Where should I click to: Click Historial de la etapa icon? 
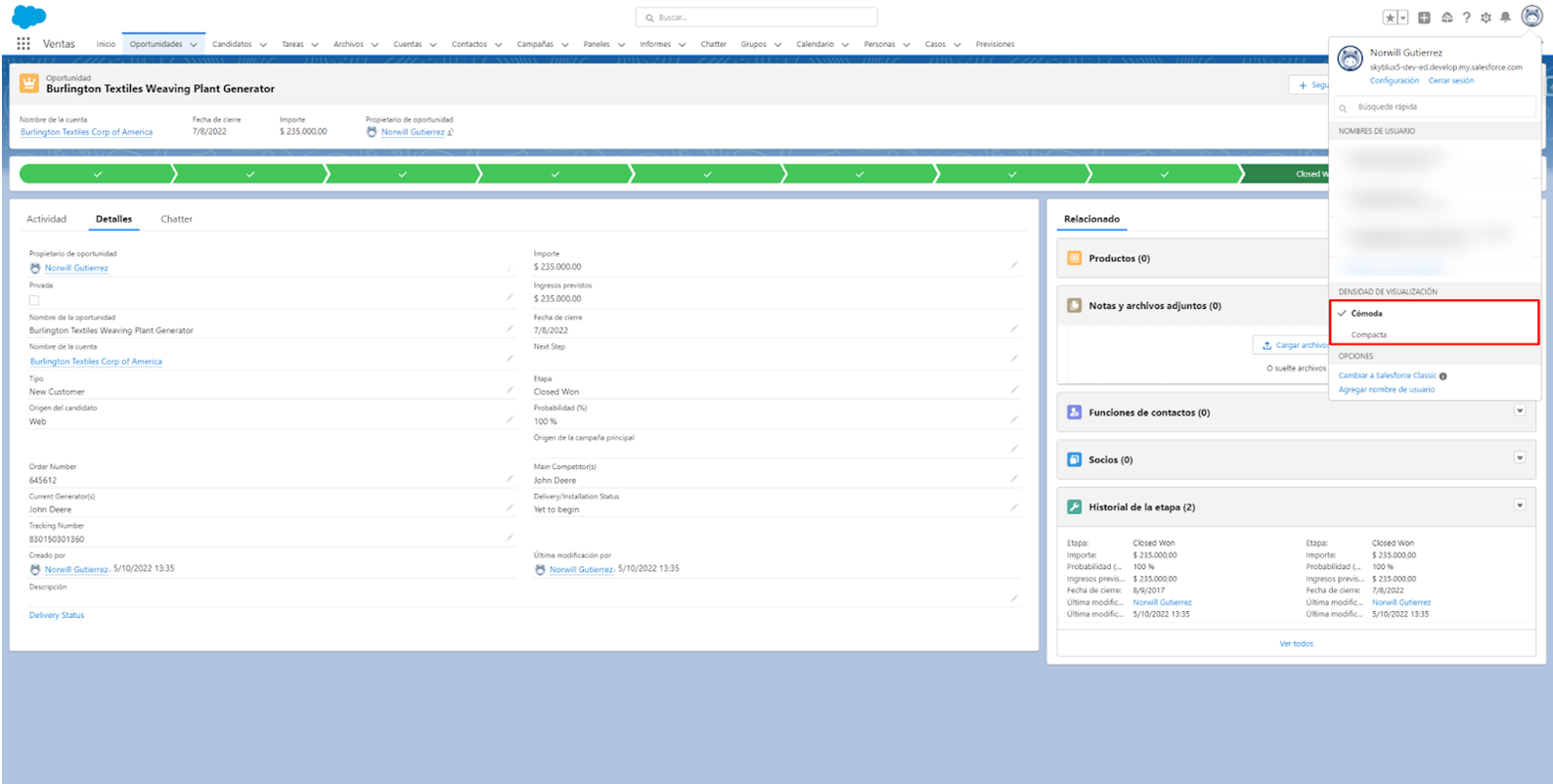(1074, 506)
